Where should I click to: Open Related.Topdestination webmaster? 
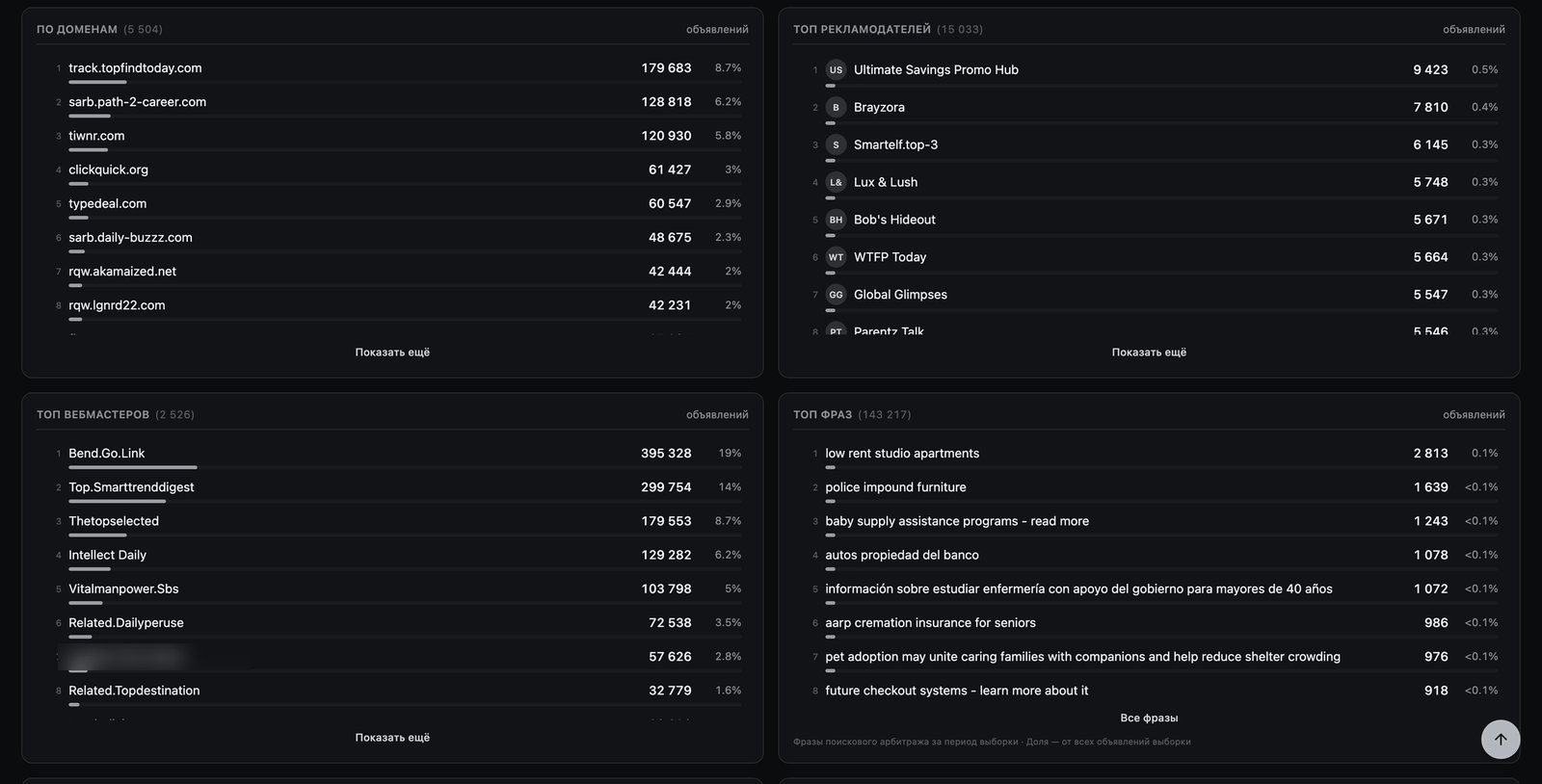[x=134, y=691]
